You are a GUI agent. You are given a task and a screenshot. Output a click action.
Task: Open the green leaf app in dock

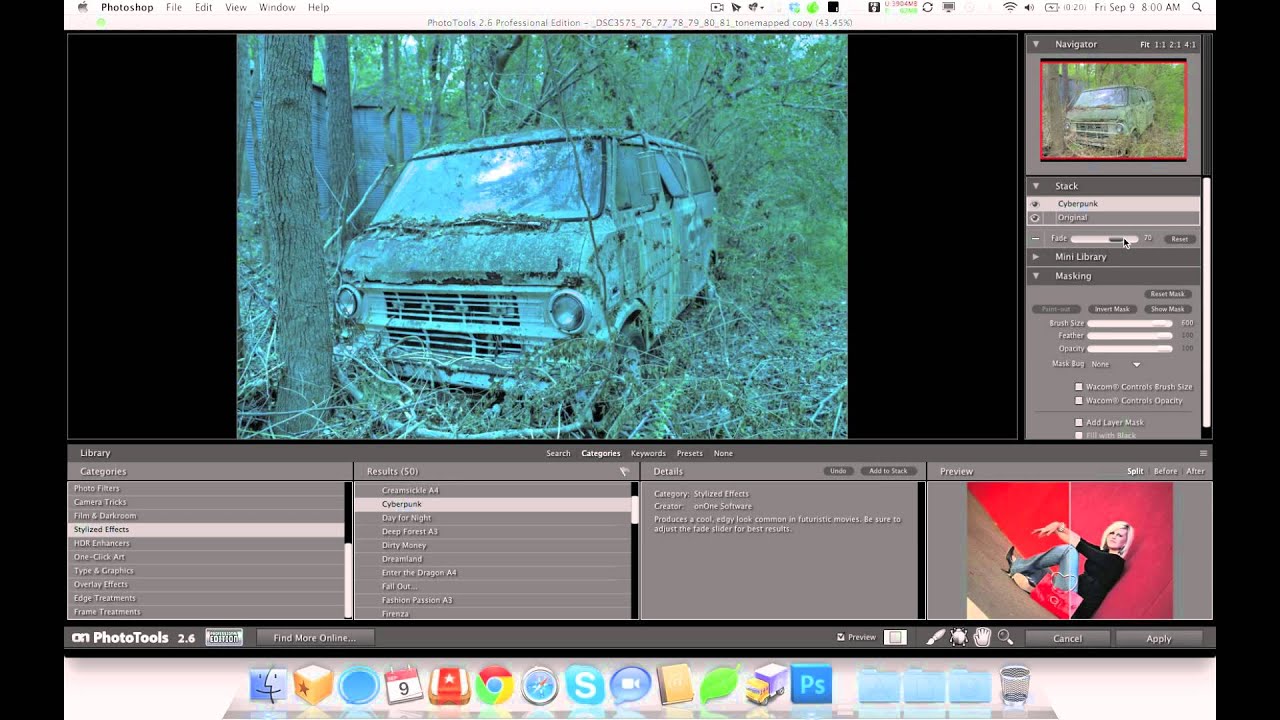pos(720,686)
